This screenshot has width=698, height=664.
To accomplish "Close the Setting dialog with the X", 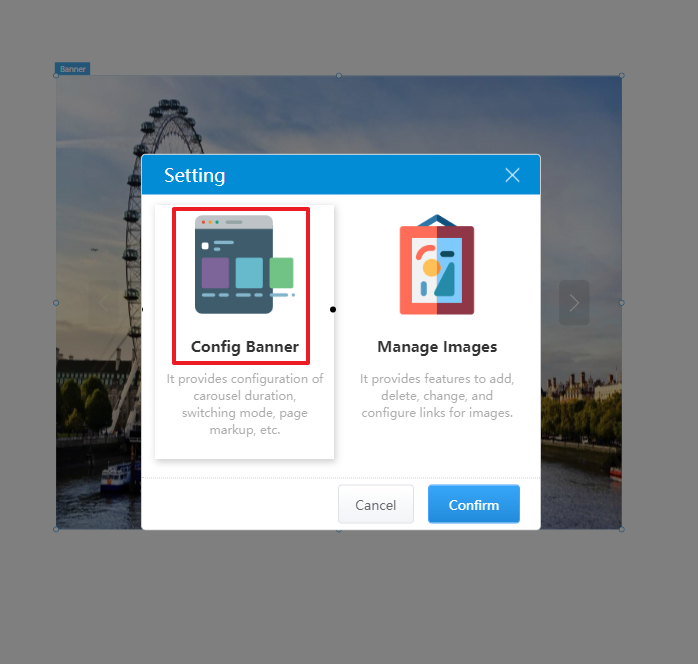I will click(512, 175).
